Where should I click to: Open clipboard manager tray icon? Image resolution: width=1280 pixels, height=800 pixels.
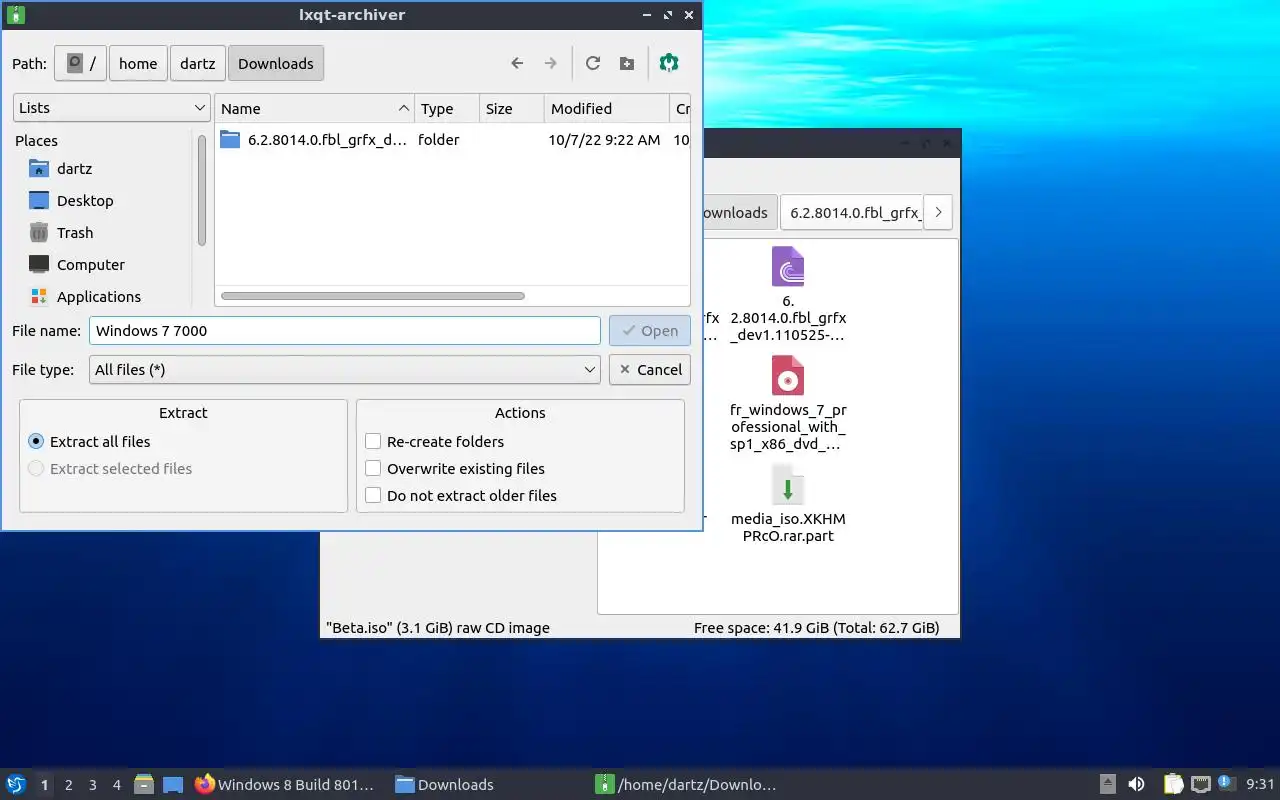(x=1173, y=784)
